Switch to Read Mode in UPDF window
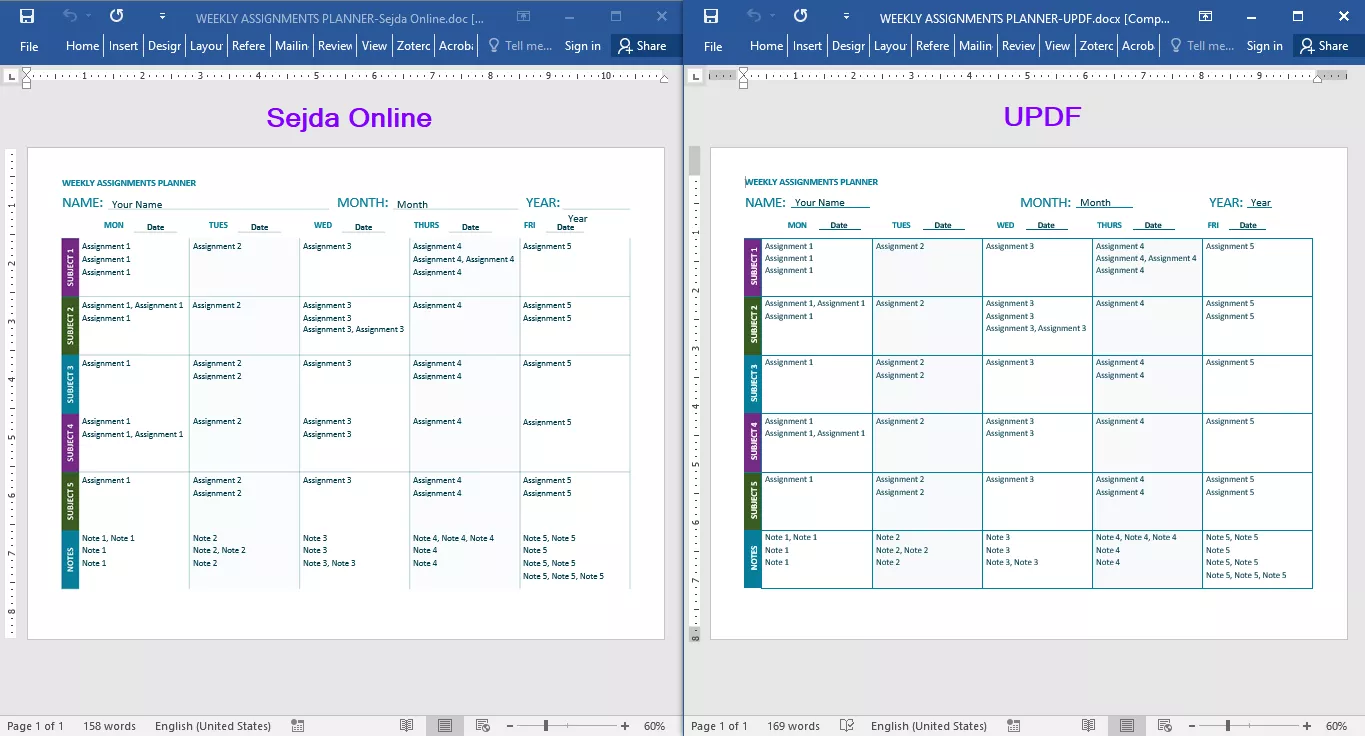Viewport: 1365px width, 736px height. [x=1089, y=726]
